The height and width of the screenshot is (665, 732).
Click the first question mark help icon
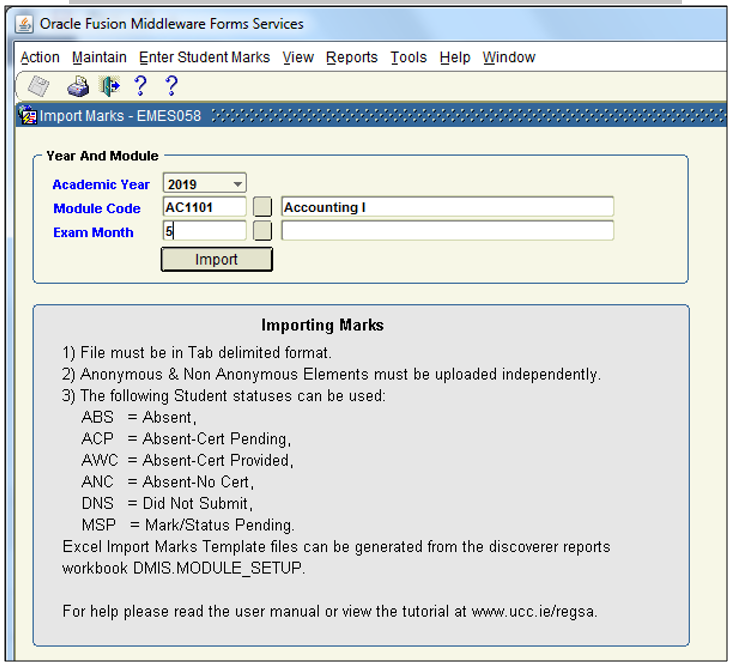(x=140, y=87)
